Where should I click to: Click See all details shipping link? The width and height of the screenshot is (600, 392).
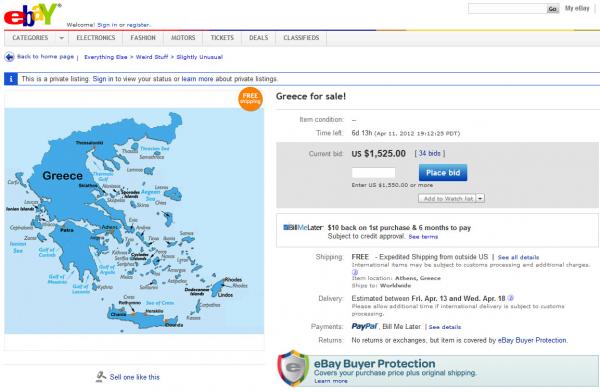pos(518,257)
